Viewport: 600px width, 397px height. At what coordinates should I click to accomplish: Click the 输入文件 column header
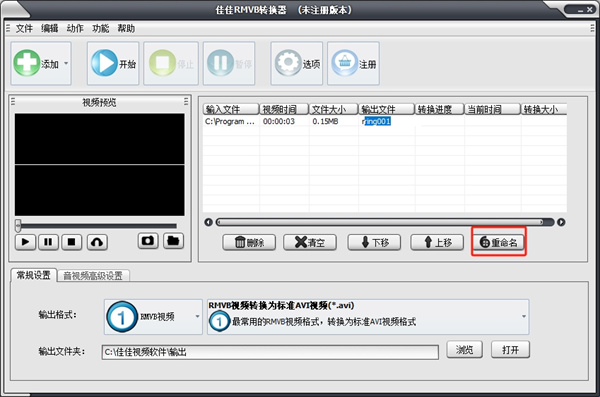(x=231, y=109)
